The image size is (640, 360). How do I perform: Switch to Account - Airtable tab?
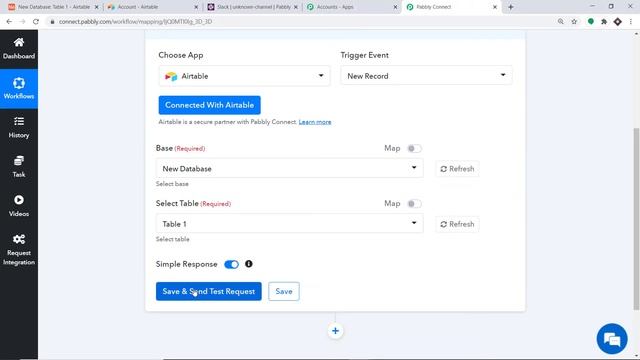[151, 7]
